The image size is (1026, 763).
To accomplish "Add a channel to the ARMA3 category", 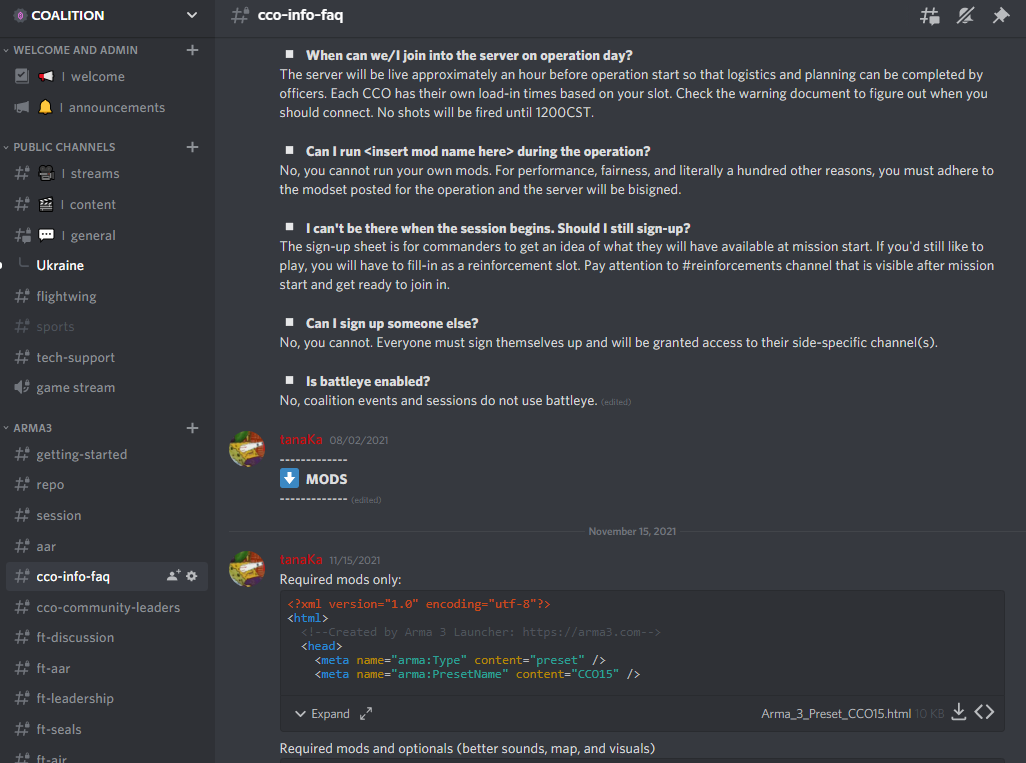I will tap(192, 428).
